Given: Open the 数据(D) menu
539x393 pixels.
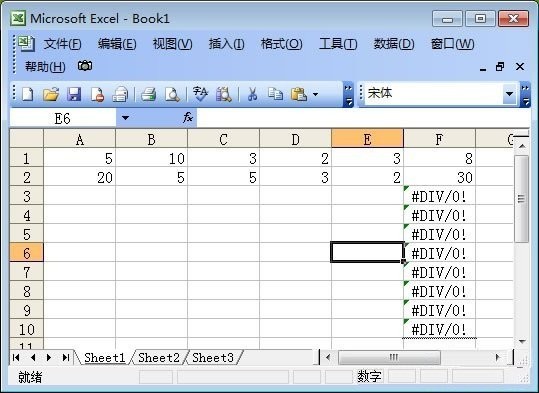Looking at the screenshot, I should point(394,44).
